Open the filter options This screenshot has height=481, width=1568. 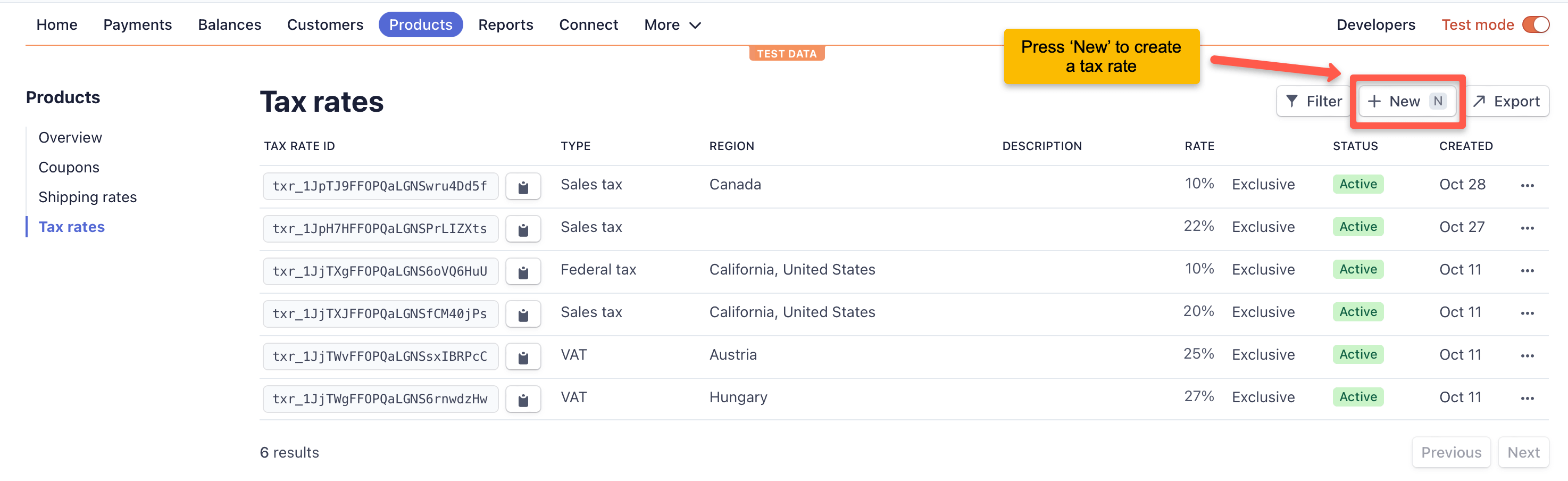pyautogui.click(x=1313, y=101)
